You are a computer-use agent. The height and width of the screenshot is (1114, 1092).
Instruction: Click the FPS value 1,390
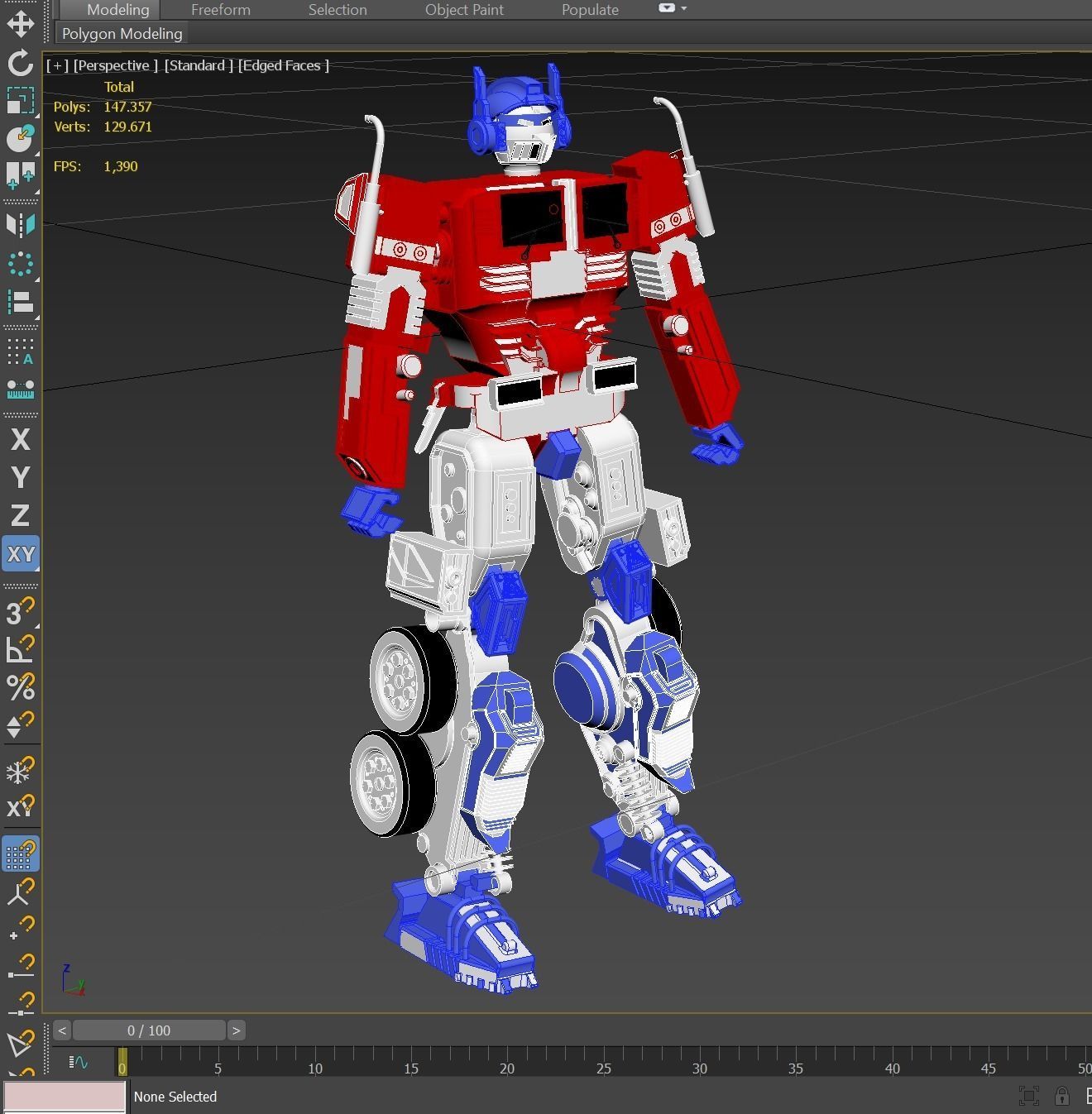pos(121,166)
